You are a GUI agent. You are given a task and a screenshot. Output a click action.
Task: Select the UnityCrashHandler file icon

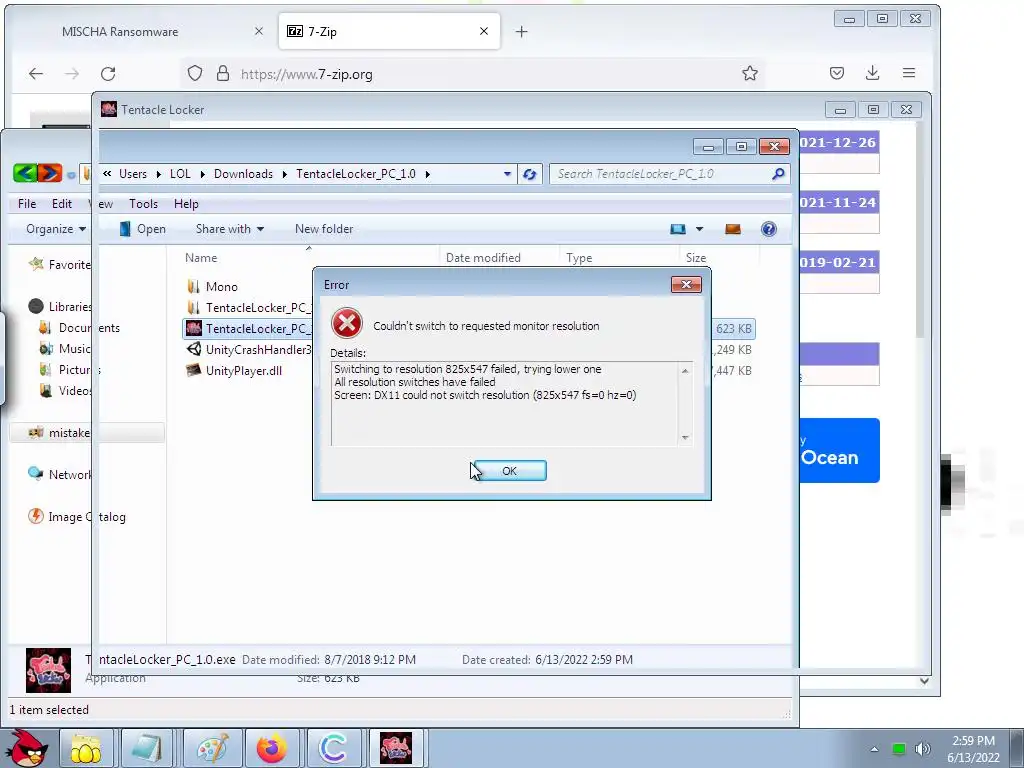(x=193, y=349)
